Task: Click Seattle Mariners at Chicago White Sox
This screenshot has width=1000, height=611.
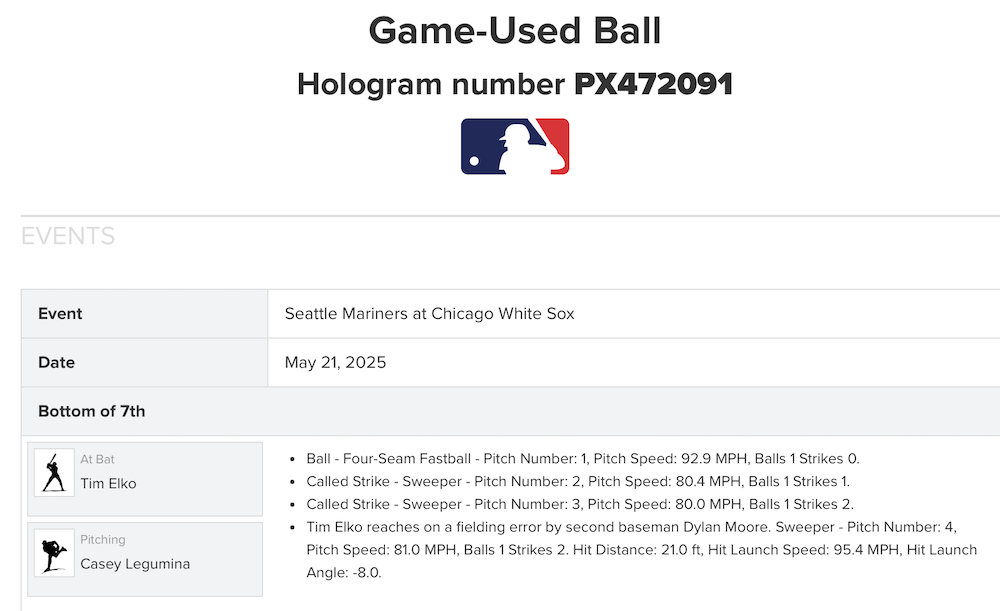Action: pos(430,314)
